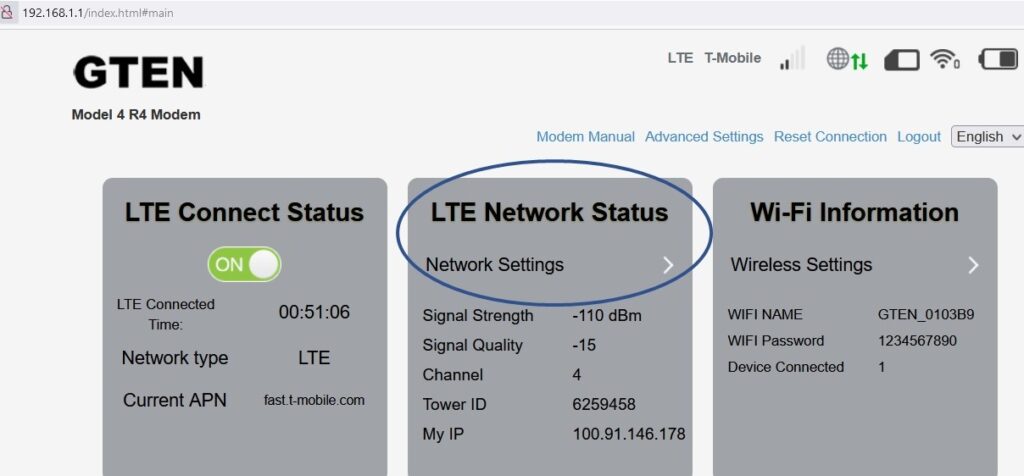Go to Advanced Settings
1024x476 pixels.
[x=704, y=137]
